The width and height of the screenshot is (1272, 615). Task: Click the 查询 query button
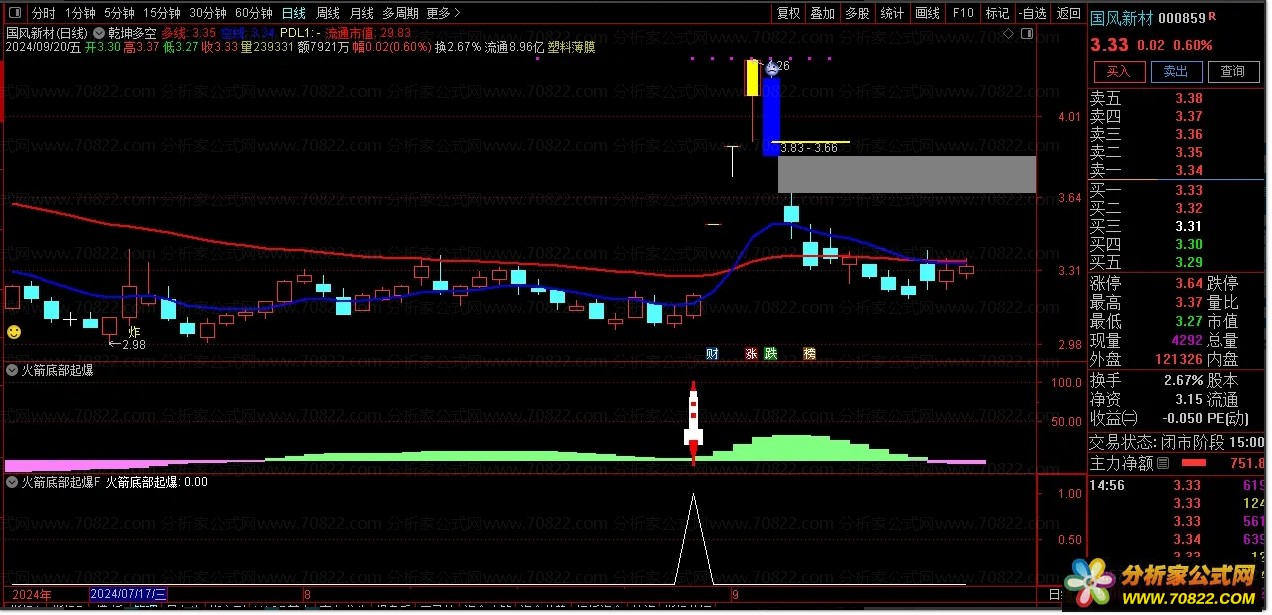click(1232, 71)
